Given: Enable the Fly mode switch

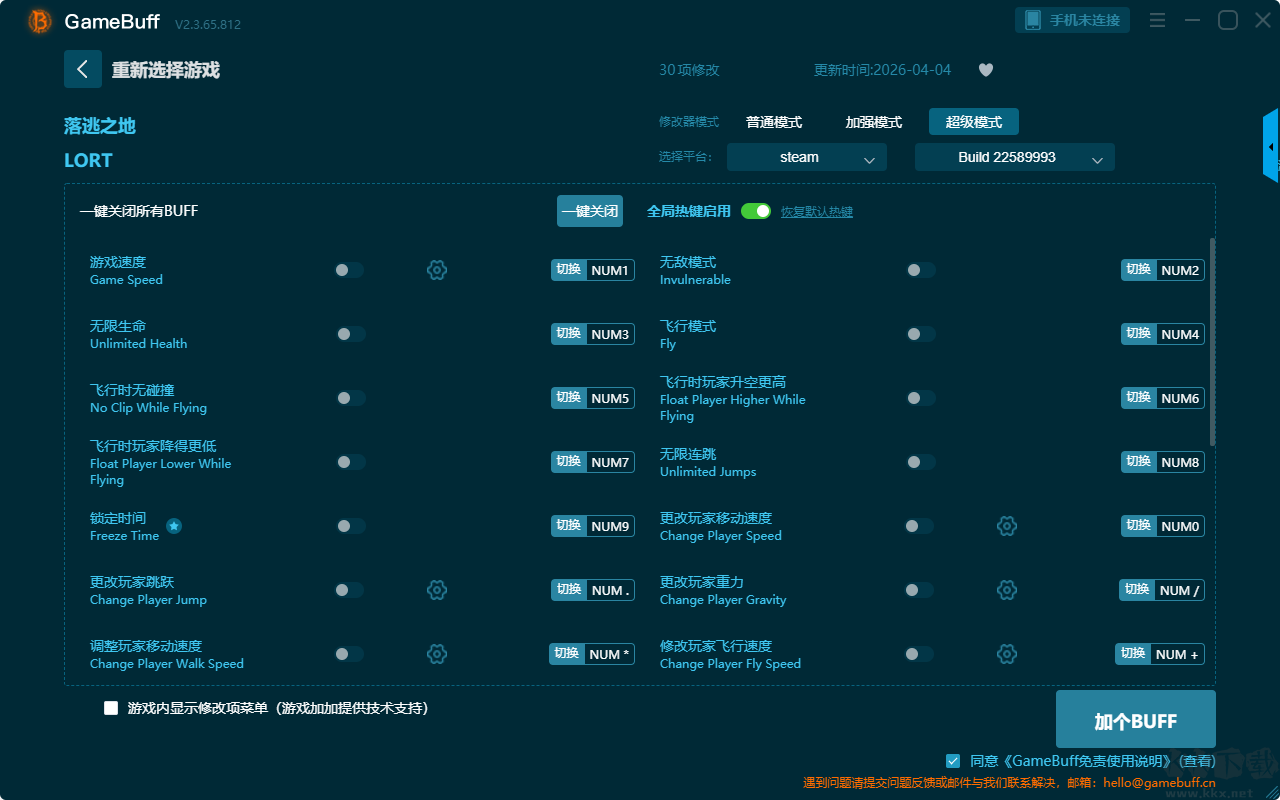Looking at the screenshot, I should 920,334.
